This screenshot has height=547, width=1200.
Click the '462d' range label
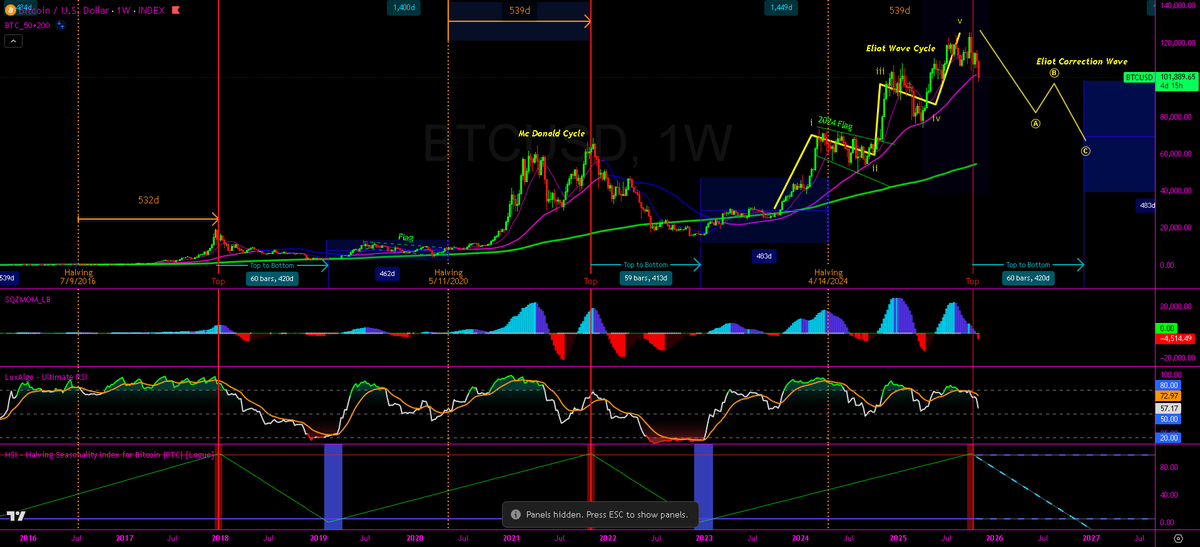[x=386, y=273]
